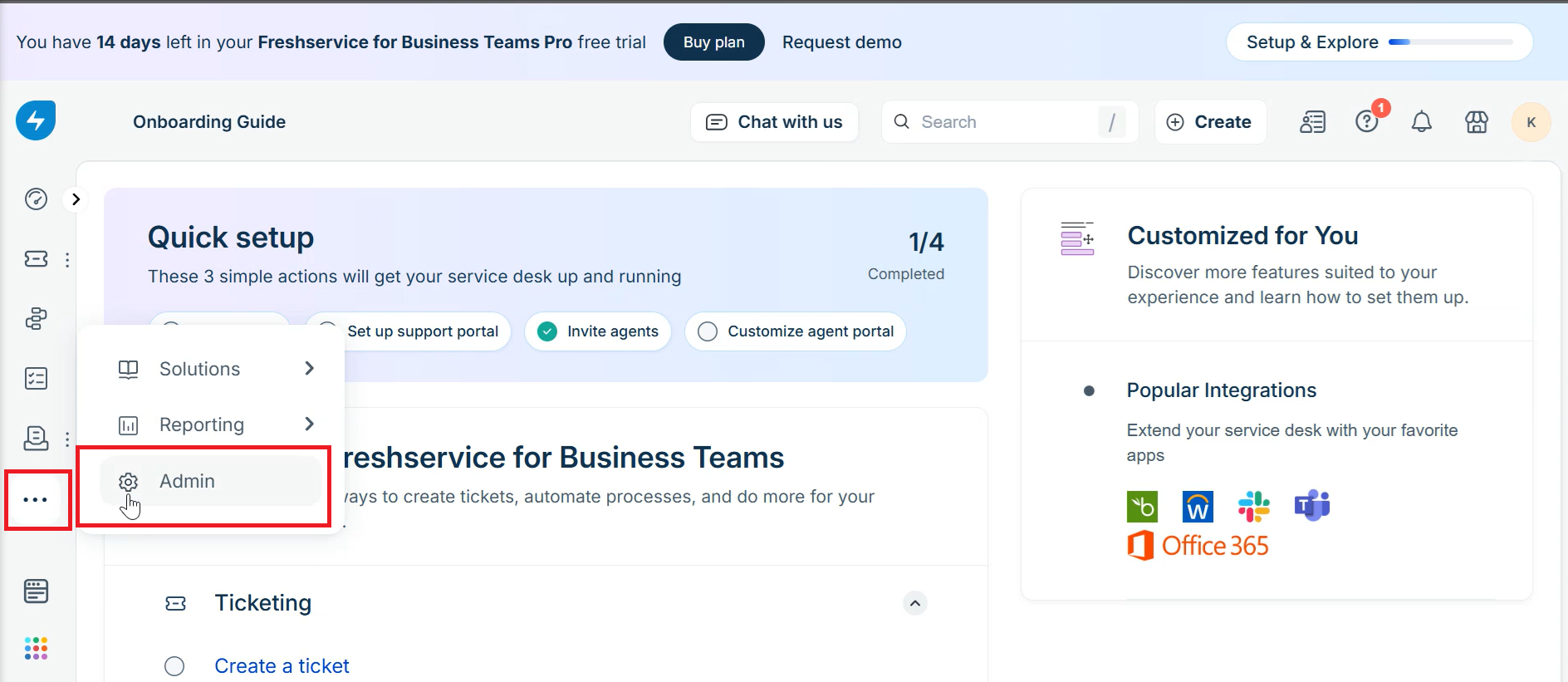Click the 1/4 Completed counter
This screenshot has width=1568, height=682.
point(906,256)
